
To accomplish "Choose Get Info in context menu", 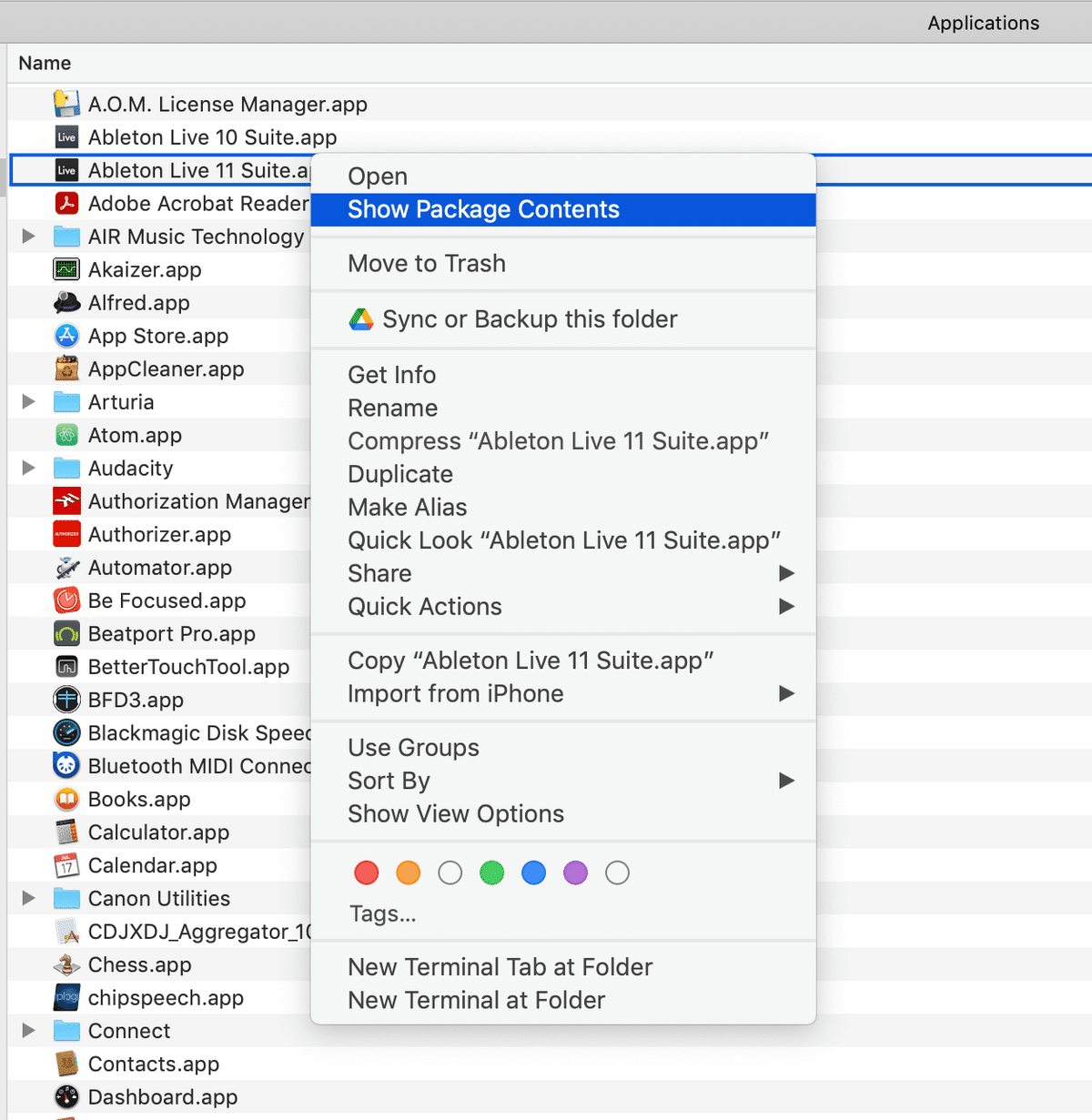I will point(563,375).
